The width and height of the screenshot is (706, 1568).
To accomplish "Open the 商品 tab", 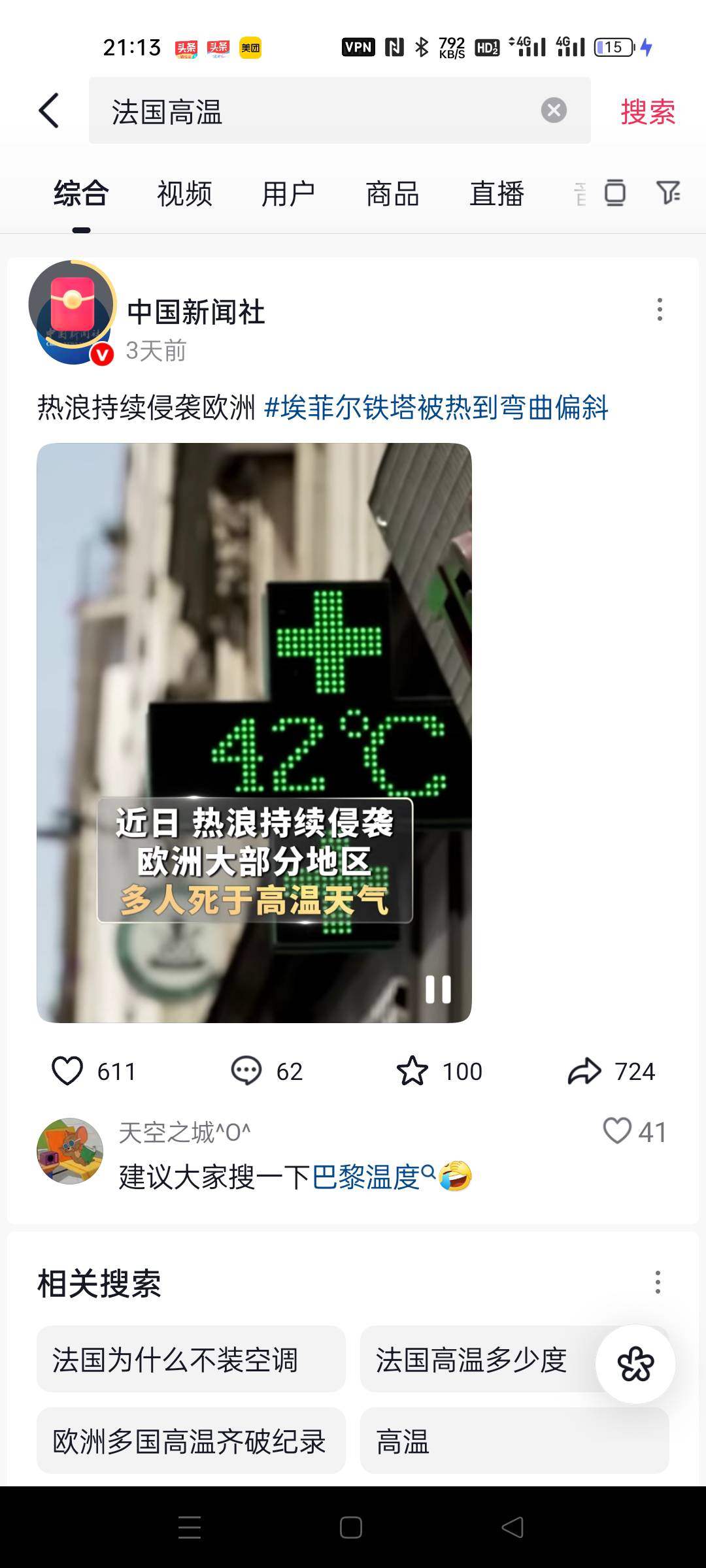I will 392,194.
